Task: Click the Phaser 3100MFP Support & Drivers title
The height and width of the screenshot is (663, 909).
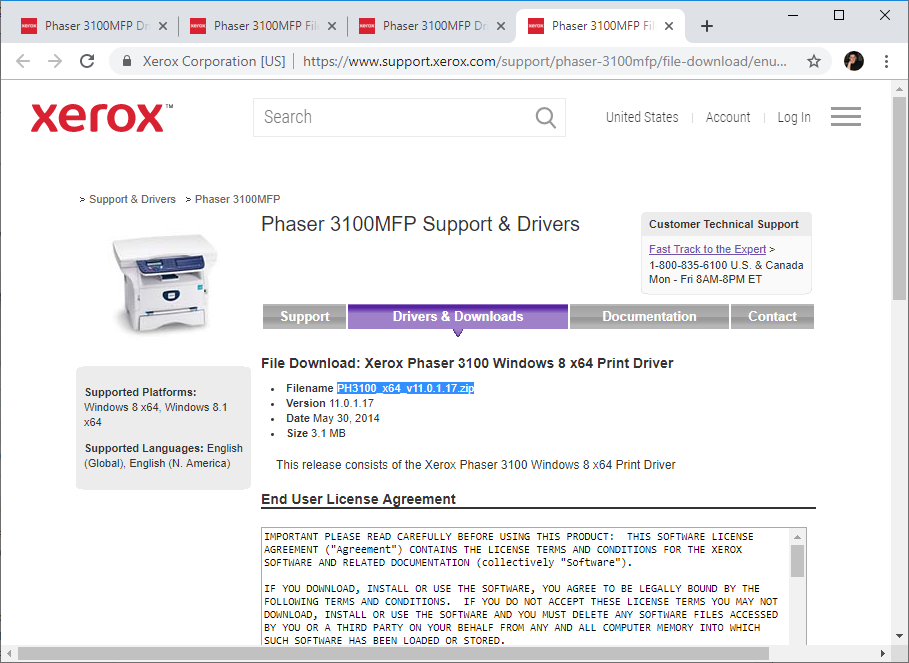Action: point(420,224)
